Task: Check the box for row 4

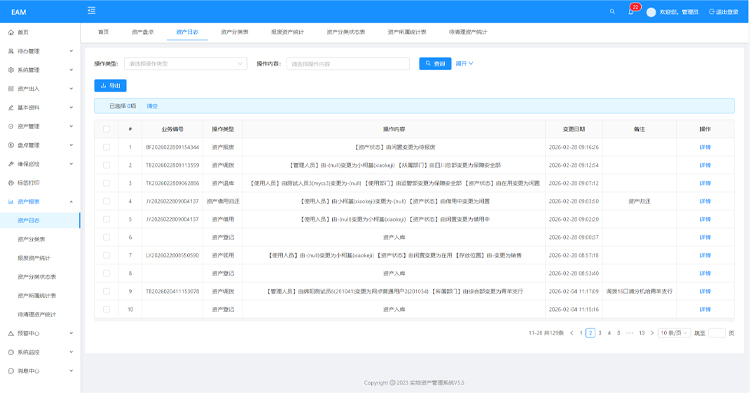Action: (106, 201)
